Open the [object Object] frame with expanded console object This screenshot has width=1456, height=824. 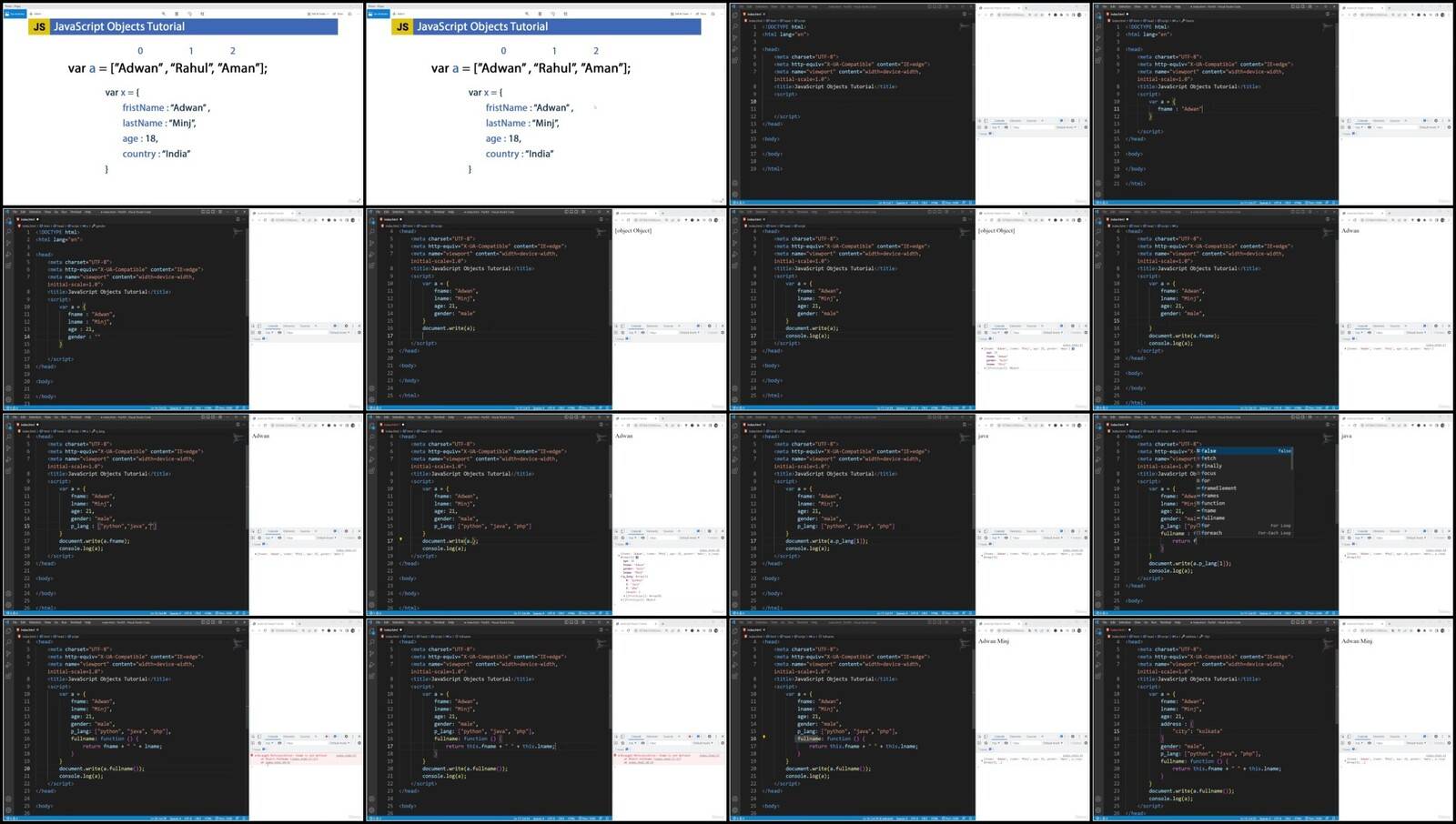910,309
